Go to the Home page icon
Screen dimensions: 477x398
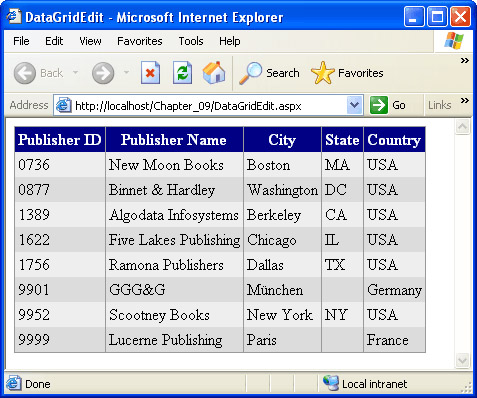[x=214, y=72]
